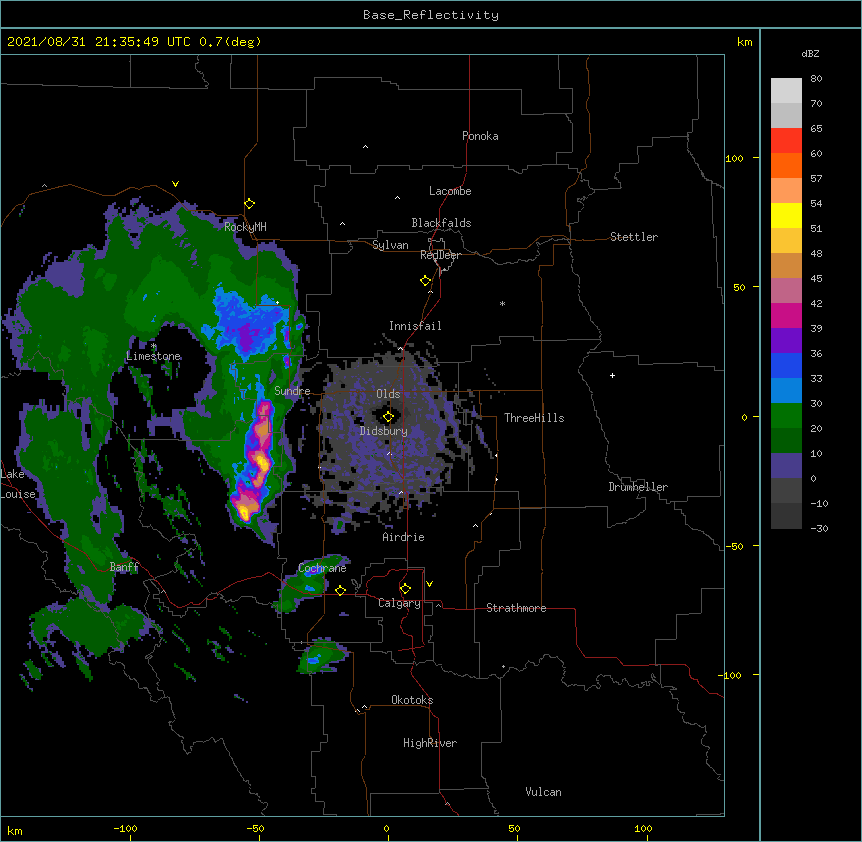Click the red 60-65 dBZ legend swatch
This screenshot has width=862, height=842.
[x=786, y=140]
